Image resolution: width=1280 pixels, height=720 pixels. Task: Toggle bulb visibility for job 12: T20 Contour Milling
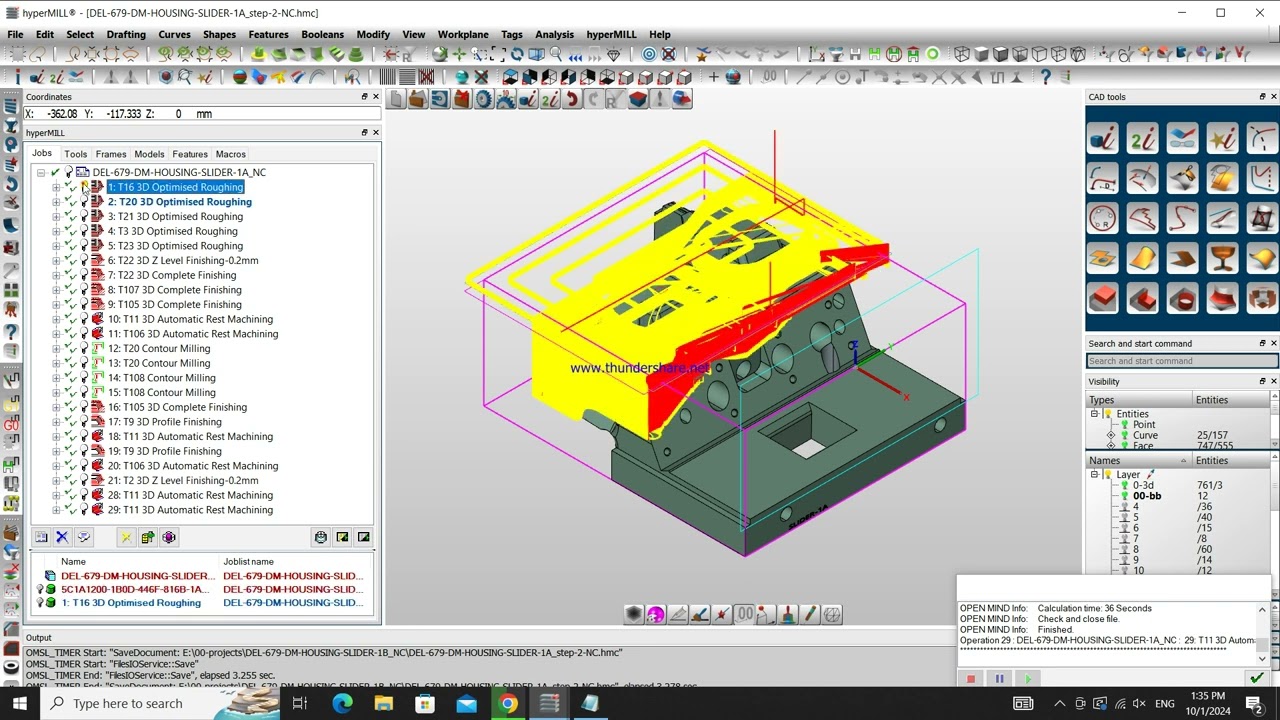(x=84, y=348)
